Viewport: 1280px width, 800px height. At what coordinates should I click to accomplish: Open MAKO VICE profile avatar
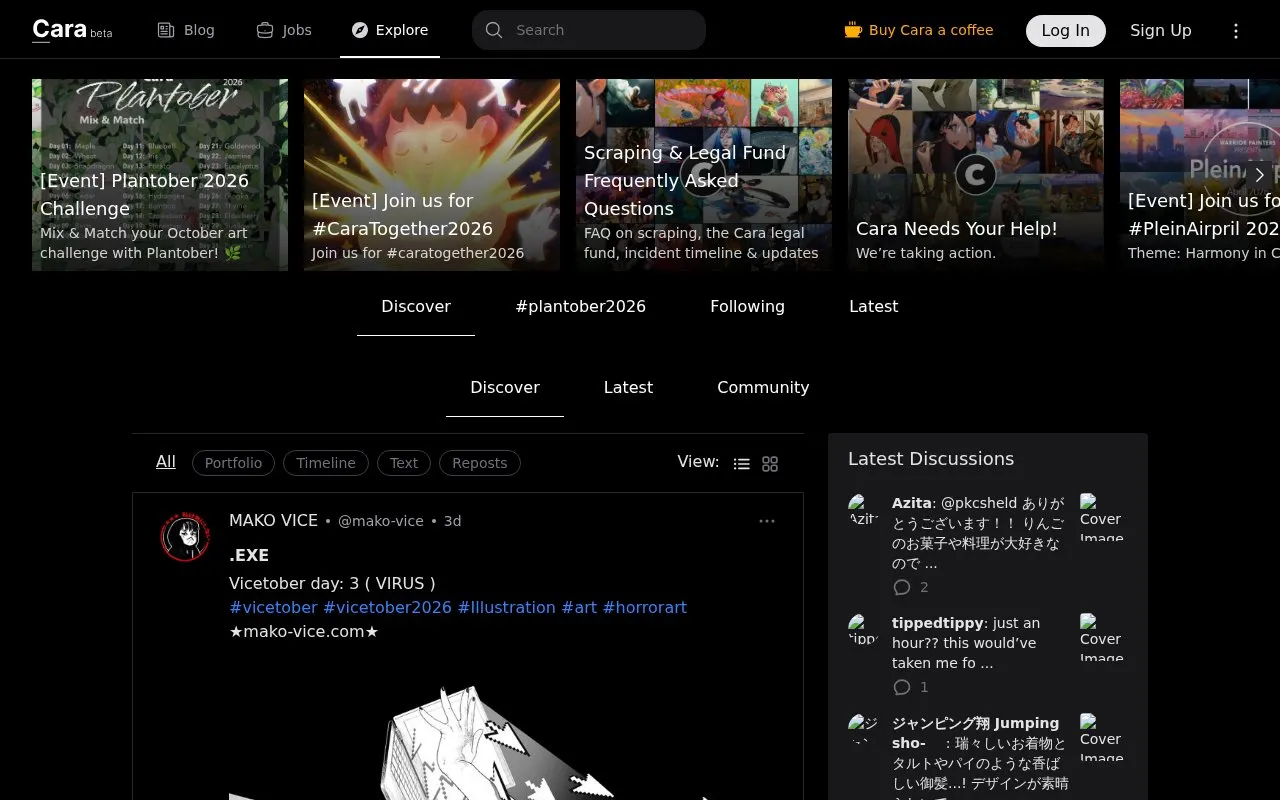tap(185, 537)
